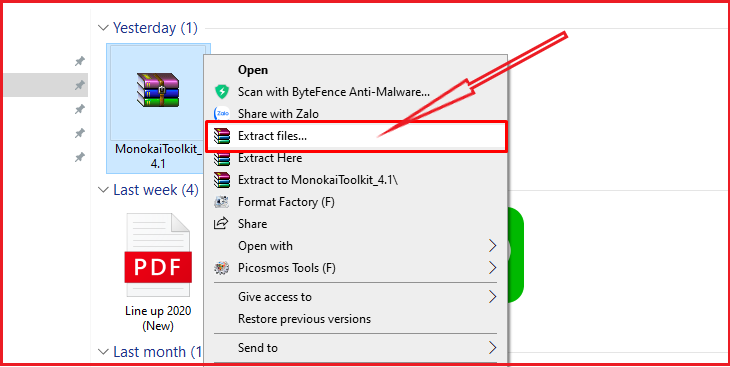
Task: Collapse the Yesterday group
Action: [103, 28]
